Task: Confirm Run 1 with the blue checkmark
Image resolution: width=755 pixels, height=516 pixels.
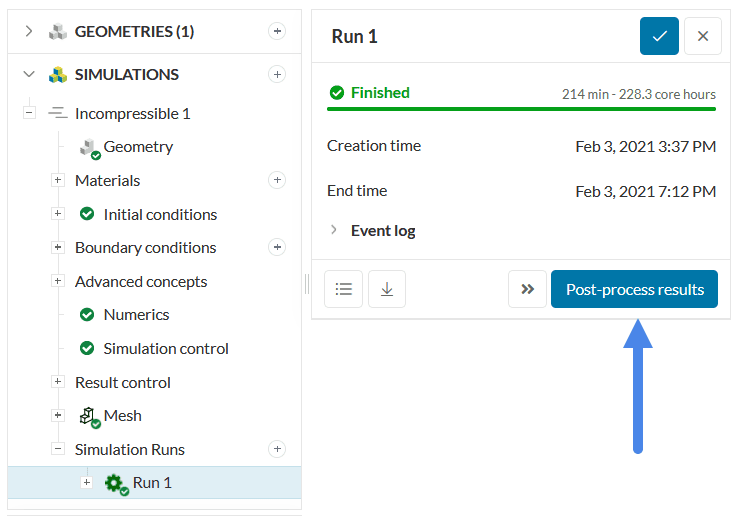Action: click(x=659, y=36)
